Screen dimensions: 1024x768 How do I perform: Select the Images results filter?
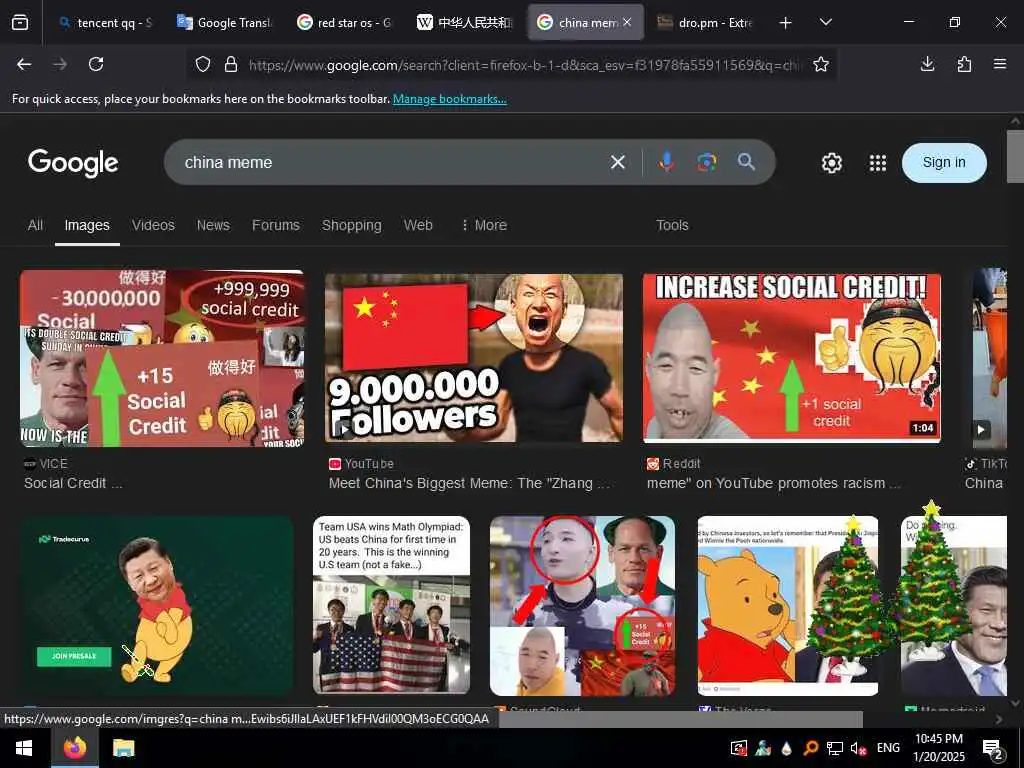point(87,225)
